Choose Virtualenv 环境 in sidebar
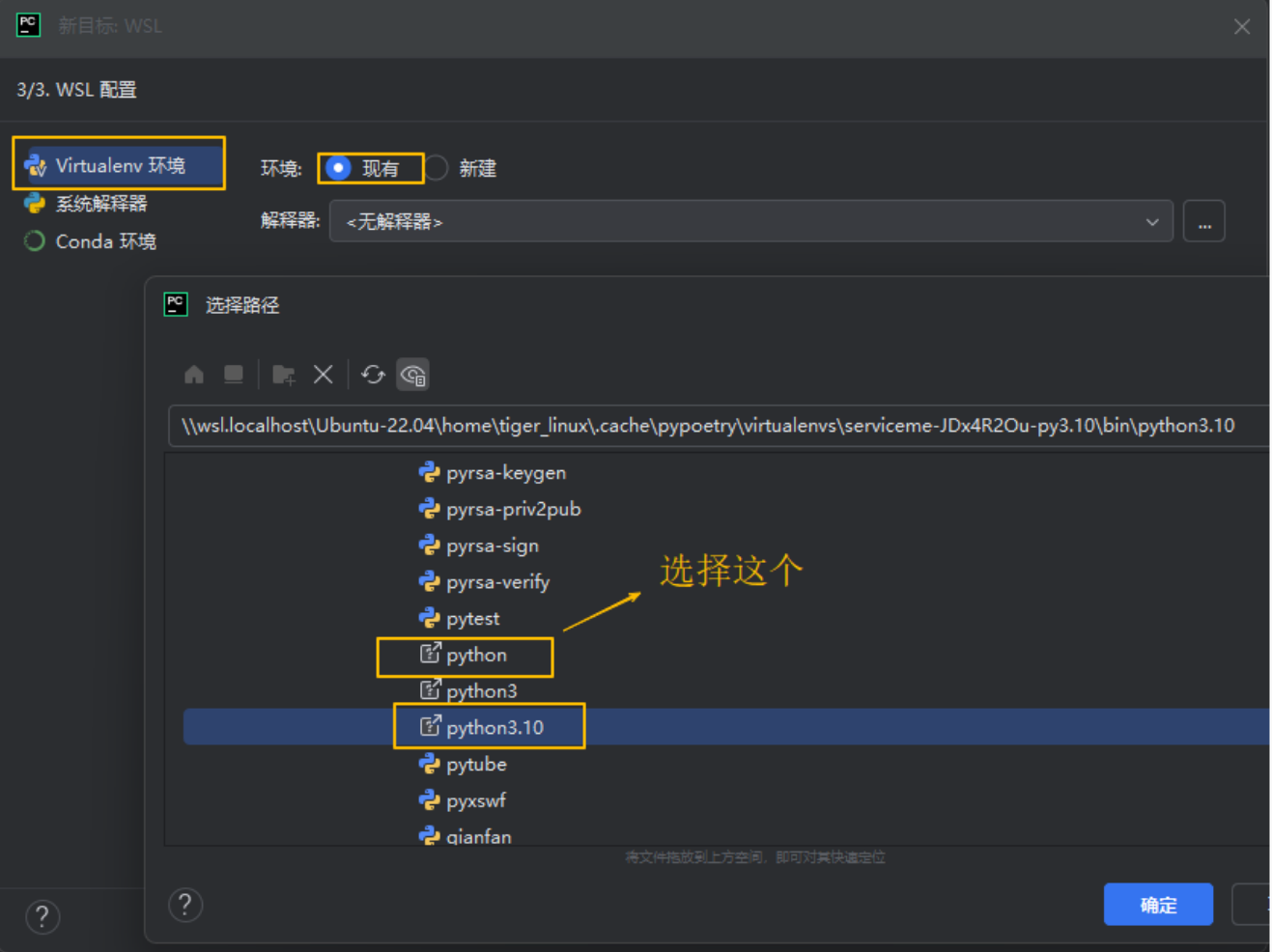The width and height of the screenshot is (1272, 952). coord(120,165)
